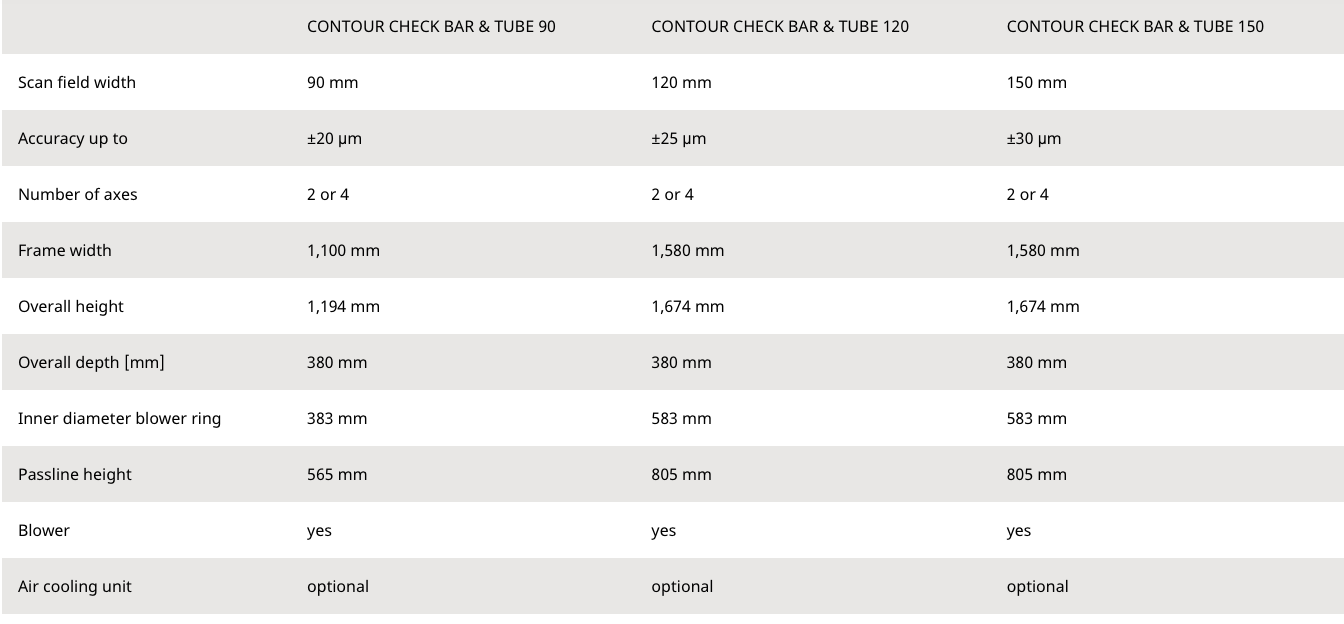Select the Overall height row label
Screen dimensions: 1344x624
tap(71, 307)
